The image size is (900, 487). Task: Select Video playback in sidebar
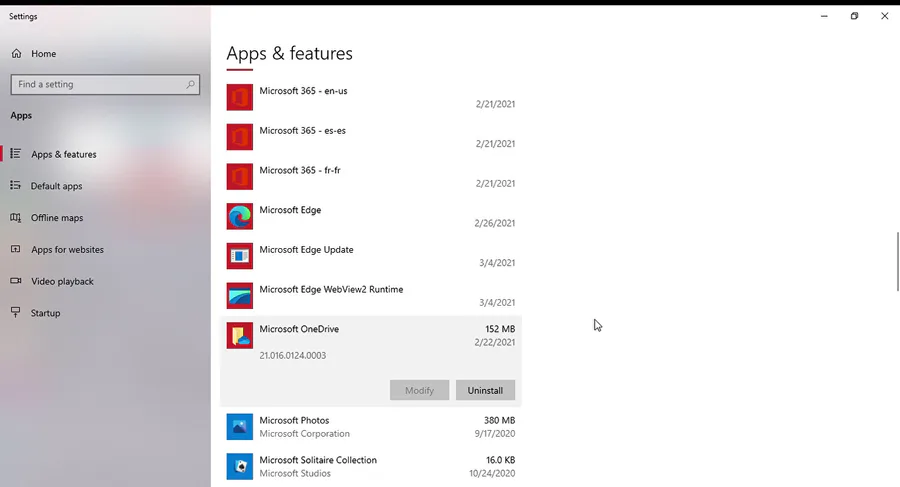point(62,282)
